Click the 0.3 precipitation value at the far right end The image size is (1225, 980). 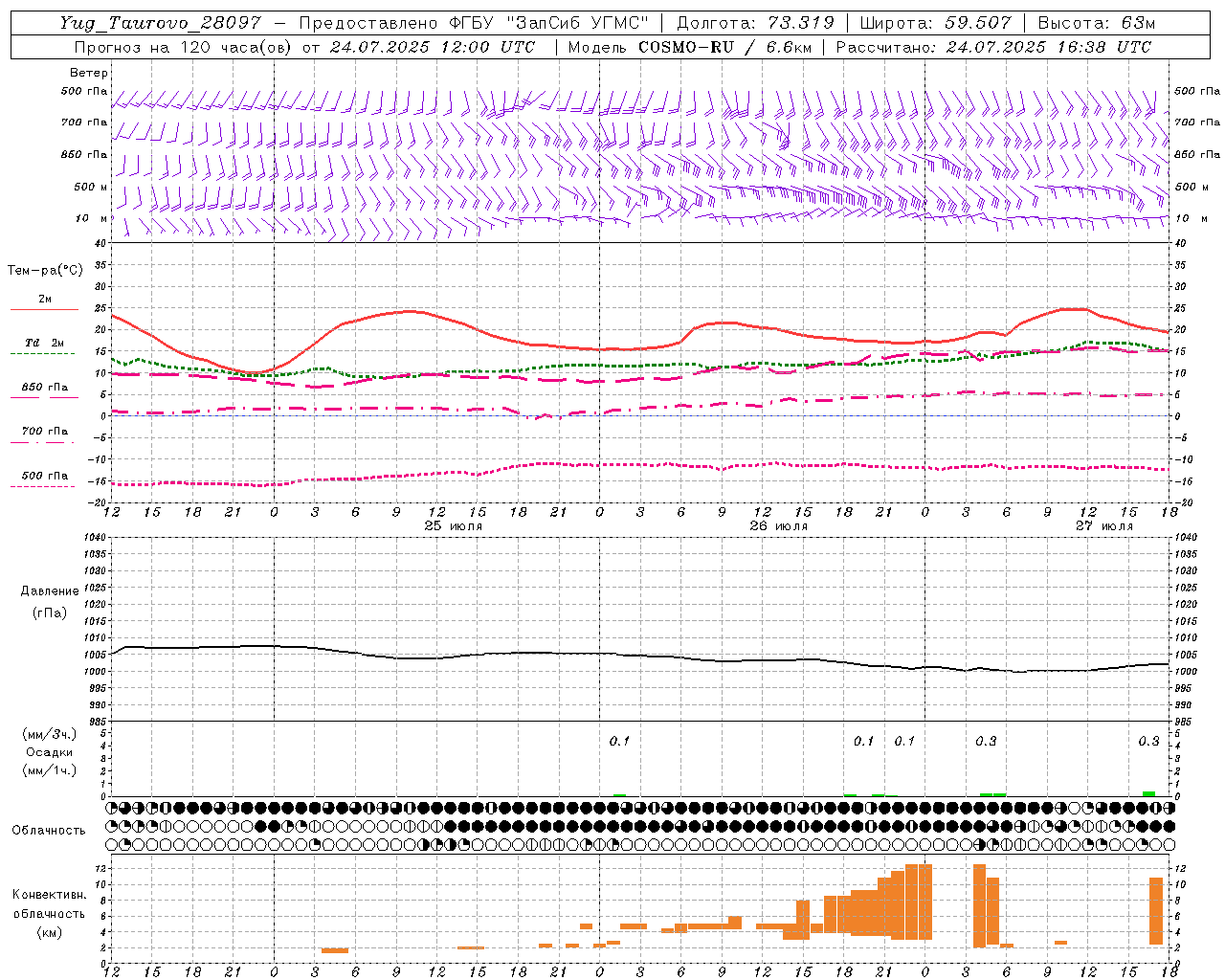[1148, 741]
